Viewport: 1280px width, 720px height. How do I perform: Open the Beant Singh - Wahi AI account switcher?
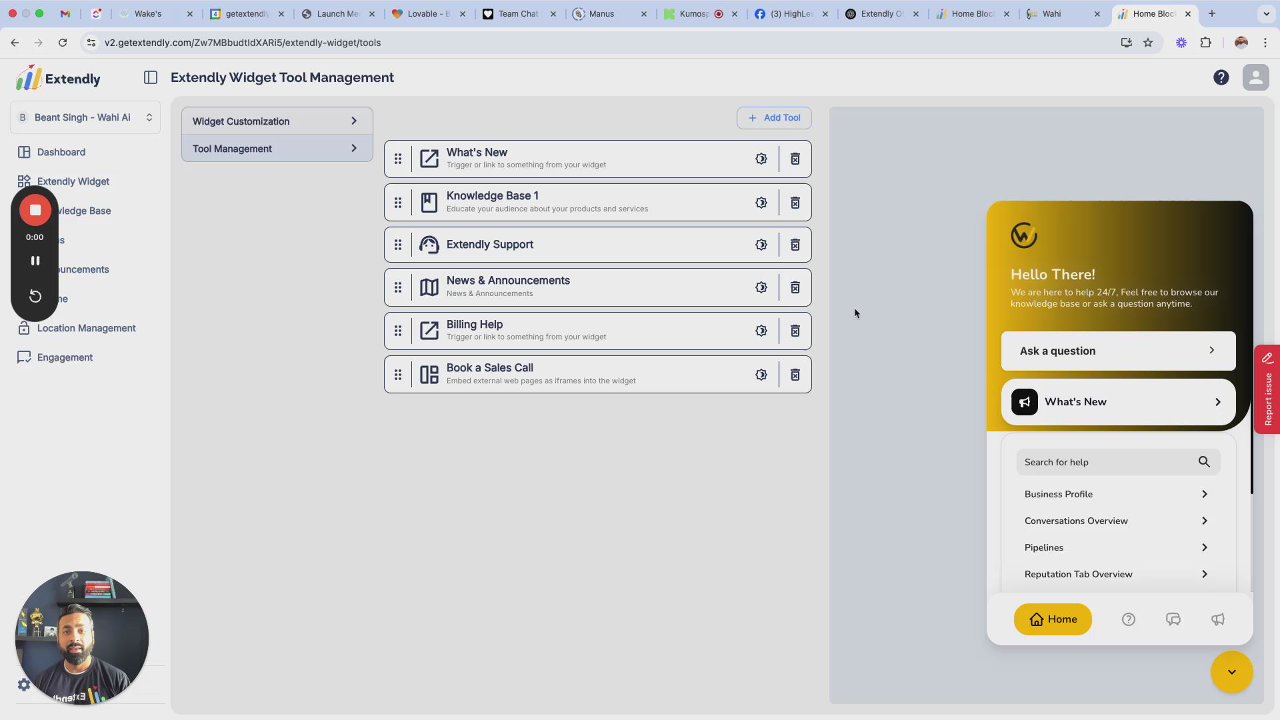point(85,117)
